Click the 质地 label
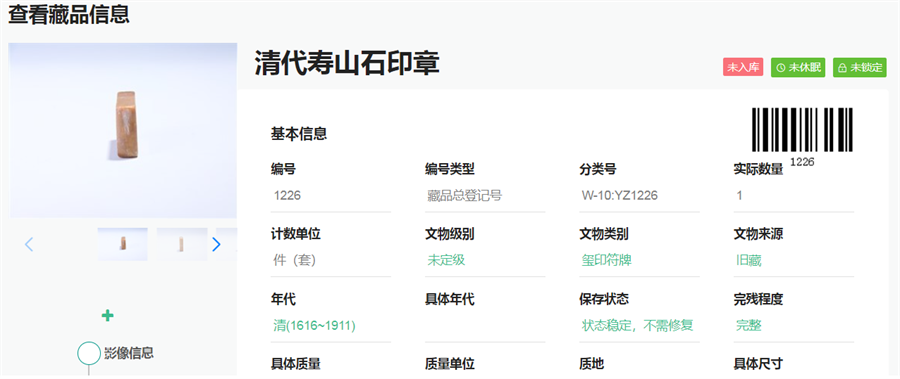Screen dimensions: 900x379 tap(592, 363)
